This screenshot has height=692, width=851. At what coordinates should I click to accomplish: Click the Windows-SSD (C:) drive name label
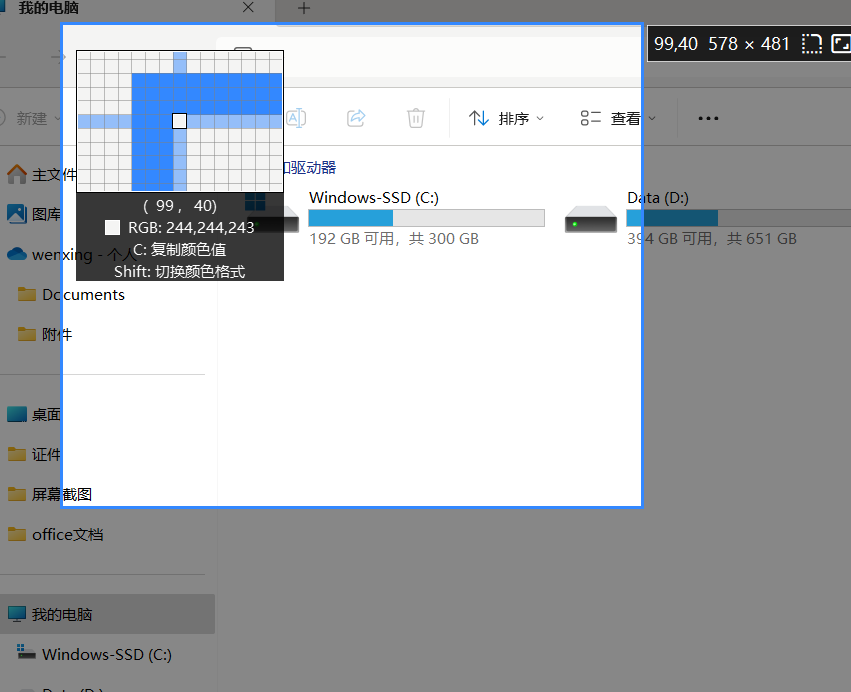click(x=374, y=198)
